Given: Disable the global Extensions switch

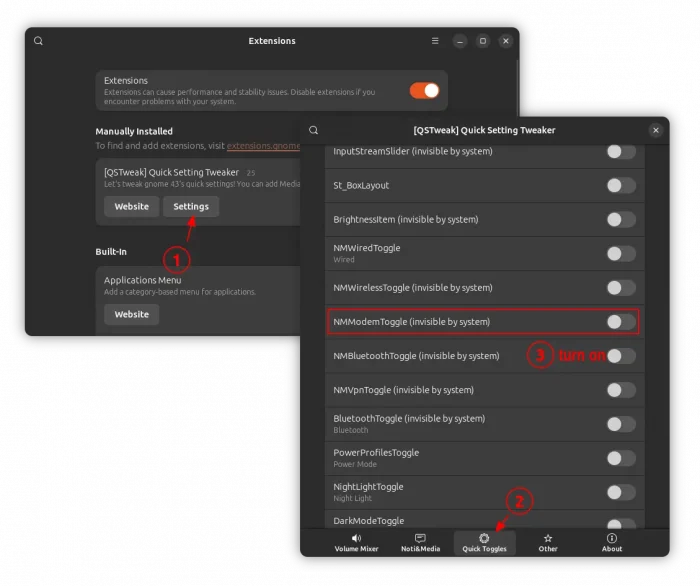Looking at the screenshot, I should [424, 90].
